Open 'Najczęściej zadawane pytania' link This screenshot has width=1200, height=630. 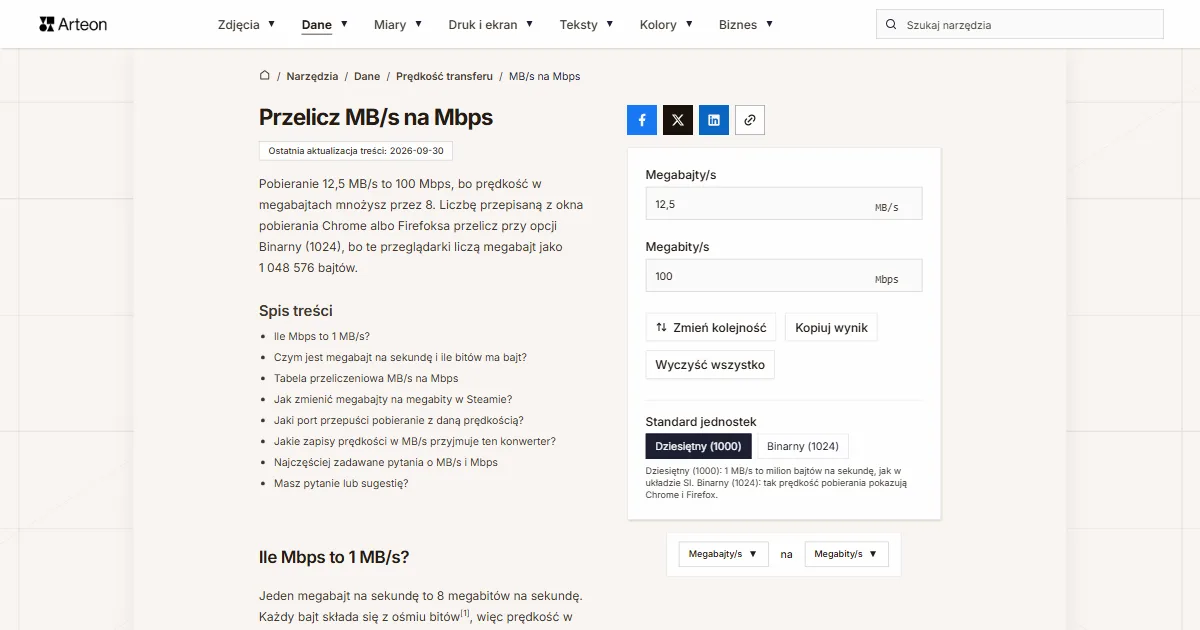click(x=386, y=462)
